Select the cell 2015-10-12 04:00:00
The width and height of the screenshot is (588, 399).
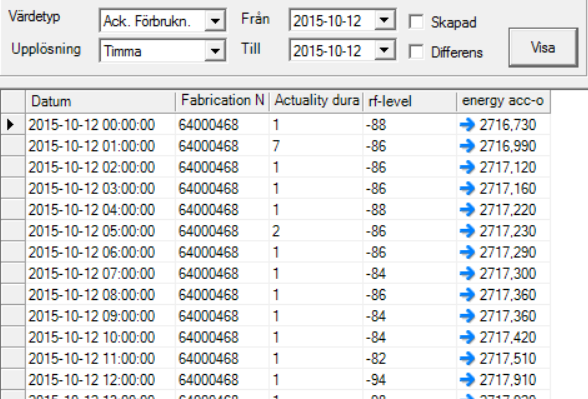click(100, 210)
